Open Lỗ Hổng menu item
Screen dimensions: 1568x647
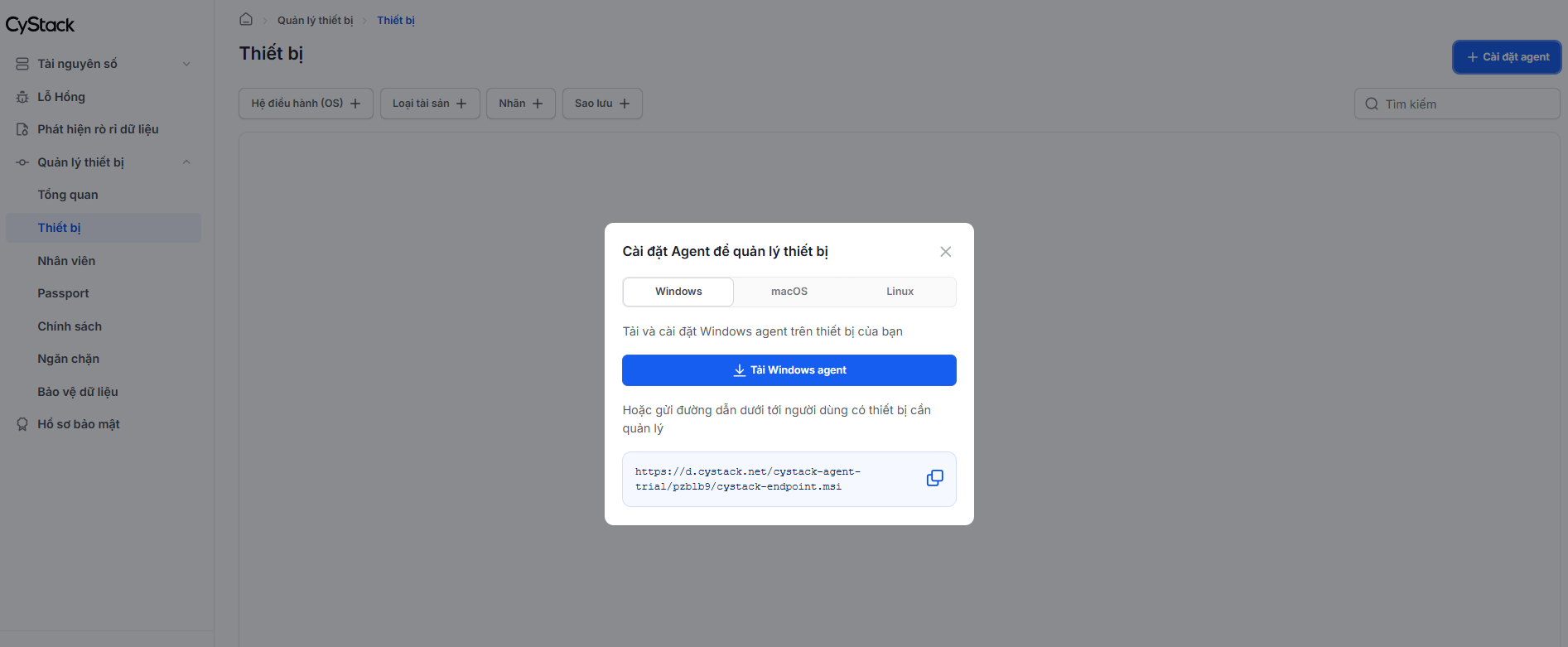coord(104,97)
